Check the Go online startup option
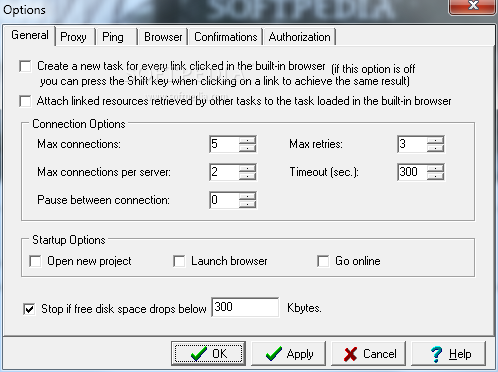This screenshot has width=498, height=372. coord(323,261)
